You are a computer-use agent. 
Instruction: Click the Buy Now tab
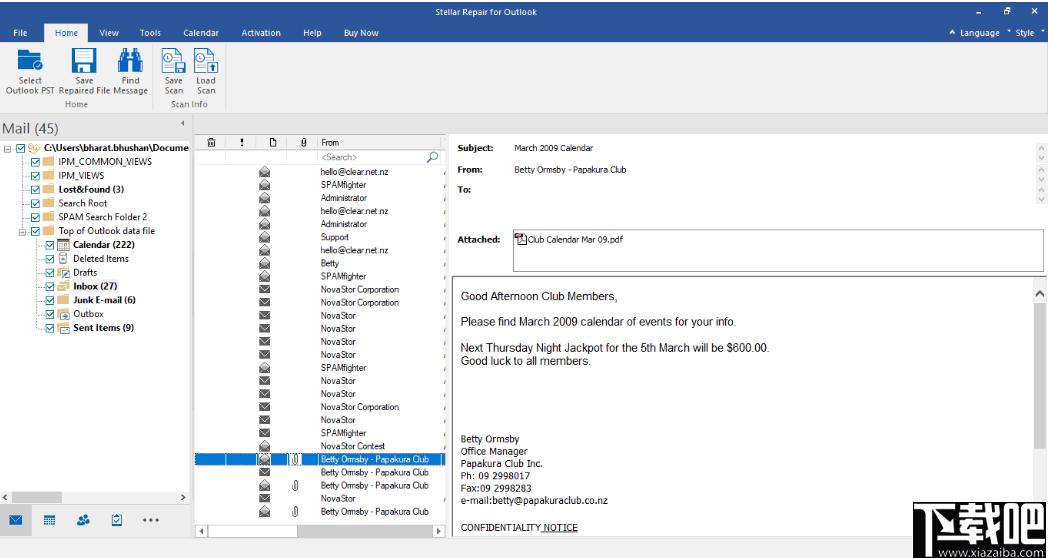361,33
